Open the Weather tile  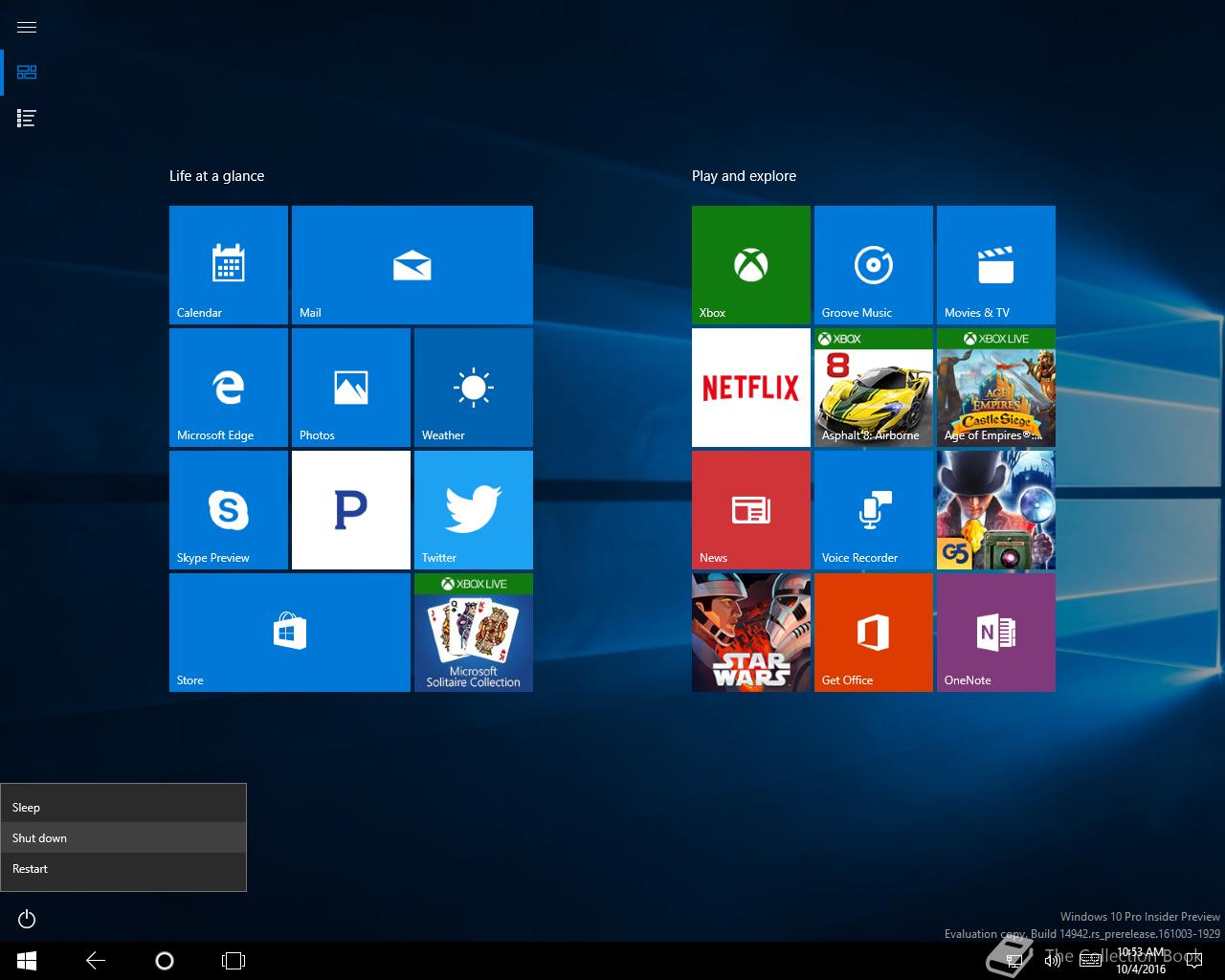[x=474, y=388]
